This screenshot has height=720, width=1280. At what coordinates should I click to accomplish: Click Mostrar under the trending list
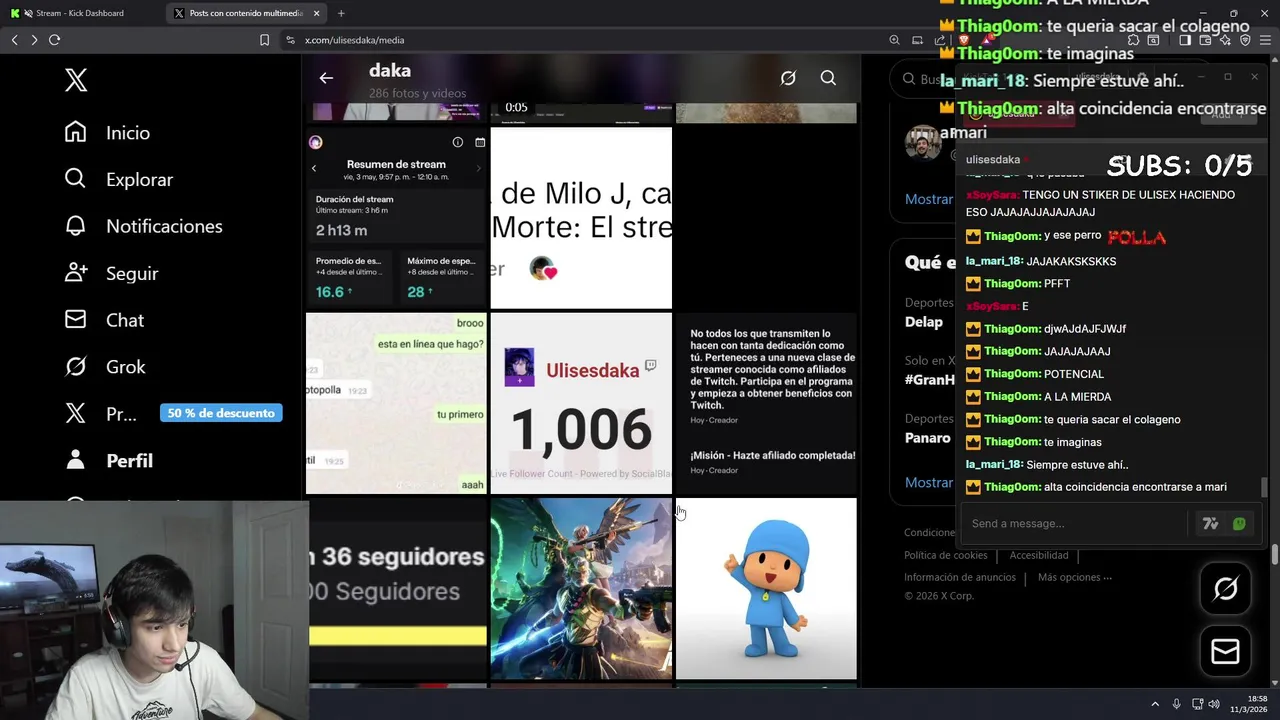[929, 482]
